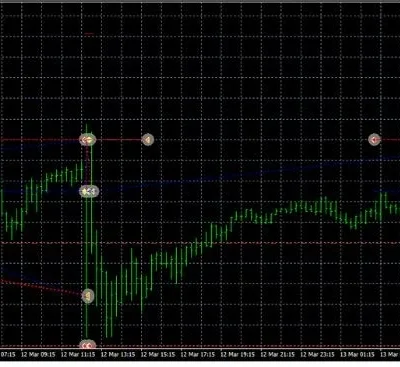Select the double-arrow marker where the tall candle crosses the blue line

coord(90,191)
